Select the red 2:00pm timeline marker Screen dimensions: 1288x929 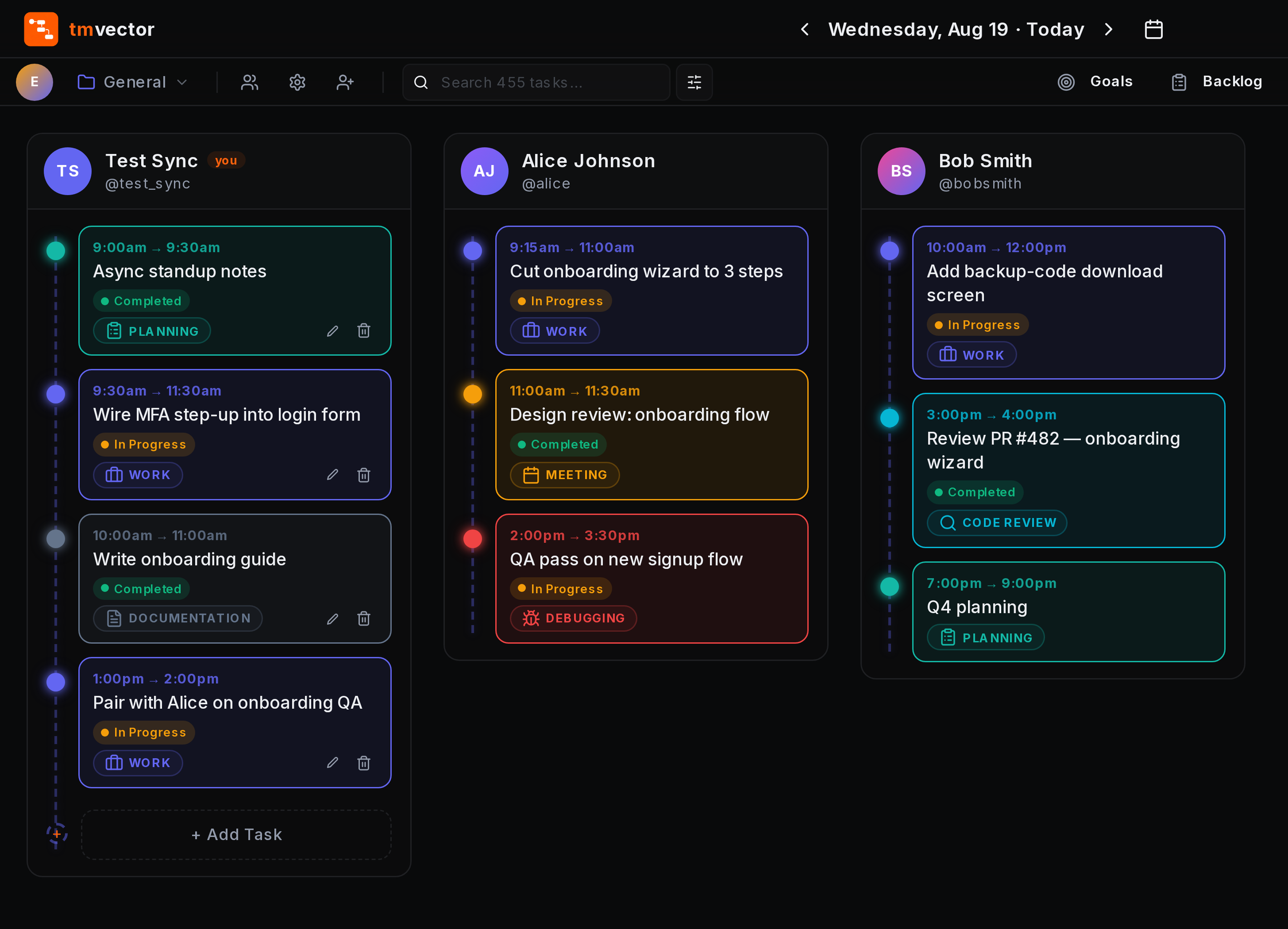473,538
